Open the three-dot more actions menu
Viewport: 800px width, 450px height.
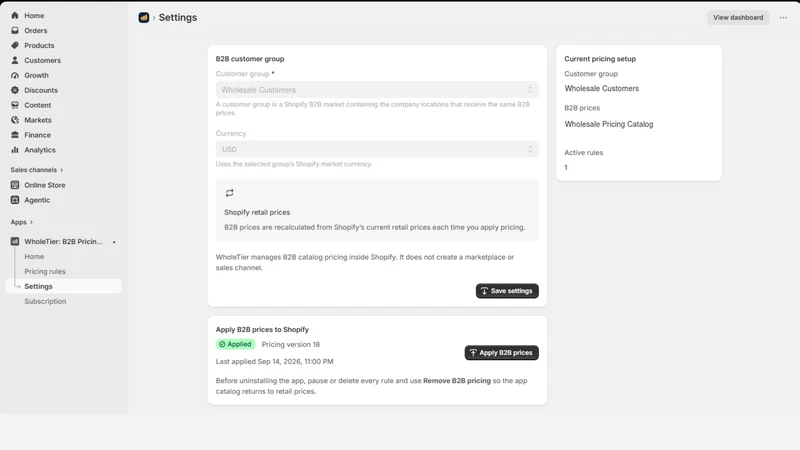[x=783, y=17]
